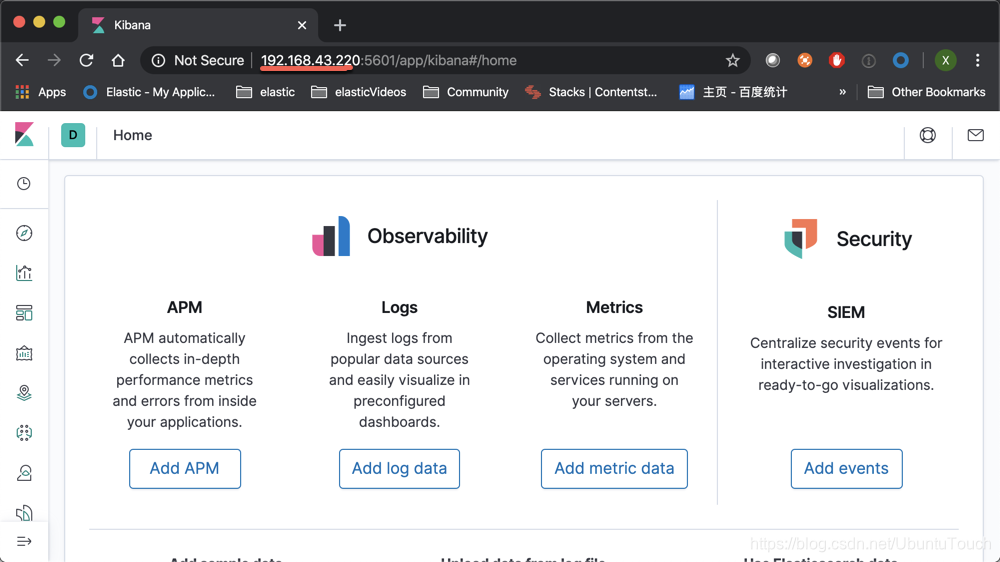
Task: Click the Add log data button
Action: (399, 469)
